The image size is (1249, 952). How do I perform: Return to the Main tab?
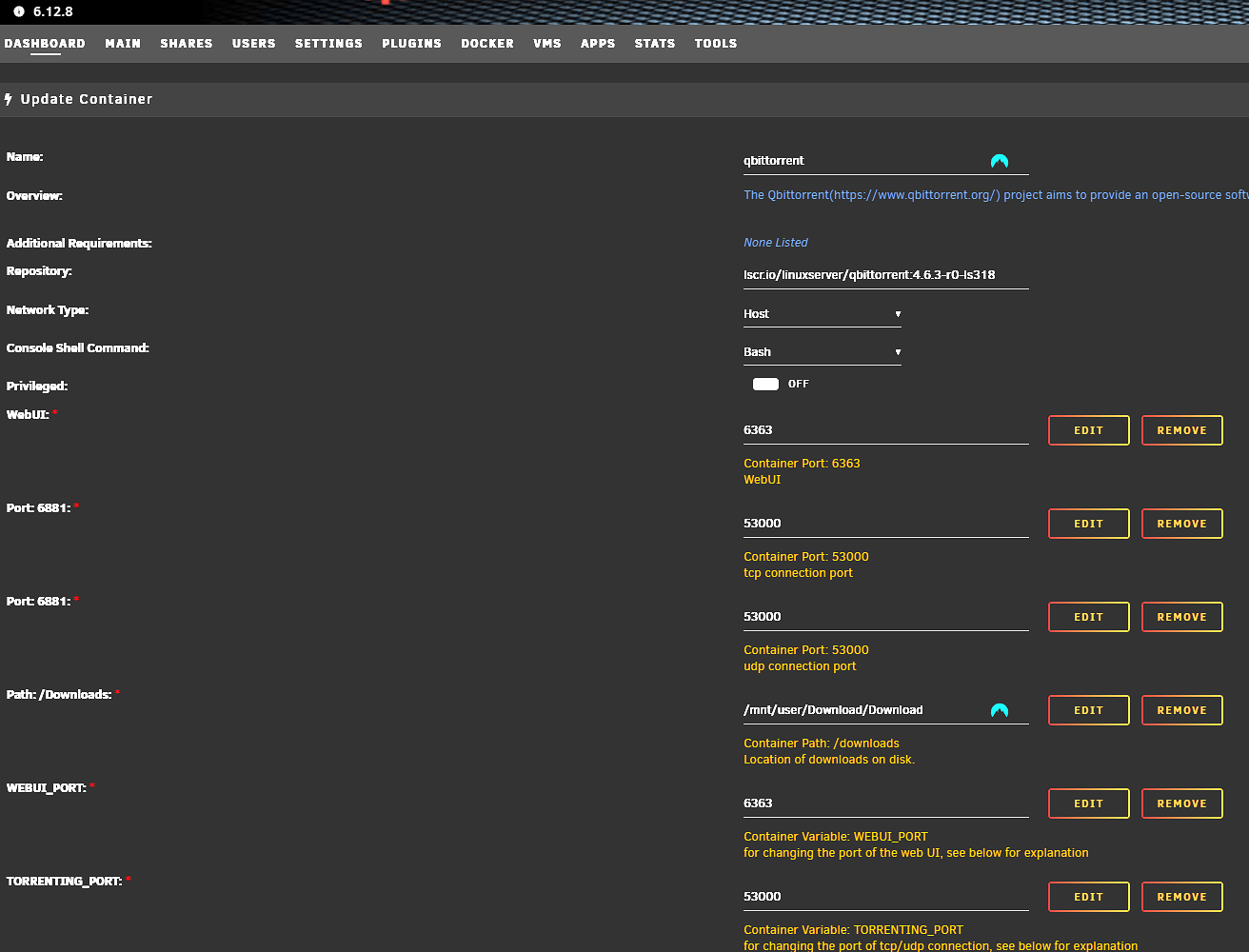(123, 43)
